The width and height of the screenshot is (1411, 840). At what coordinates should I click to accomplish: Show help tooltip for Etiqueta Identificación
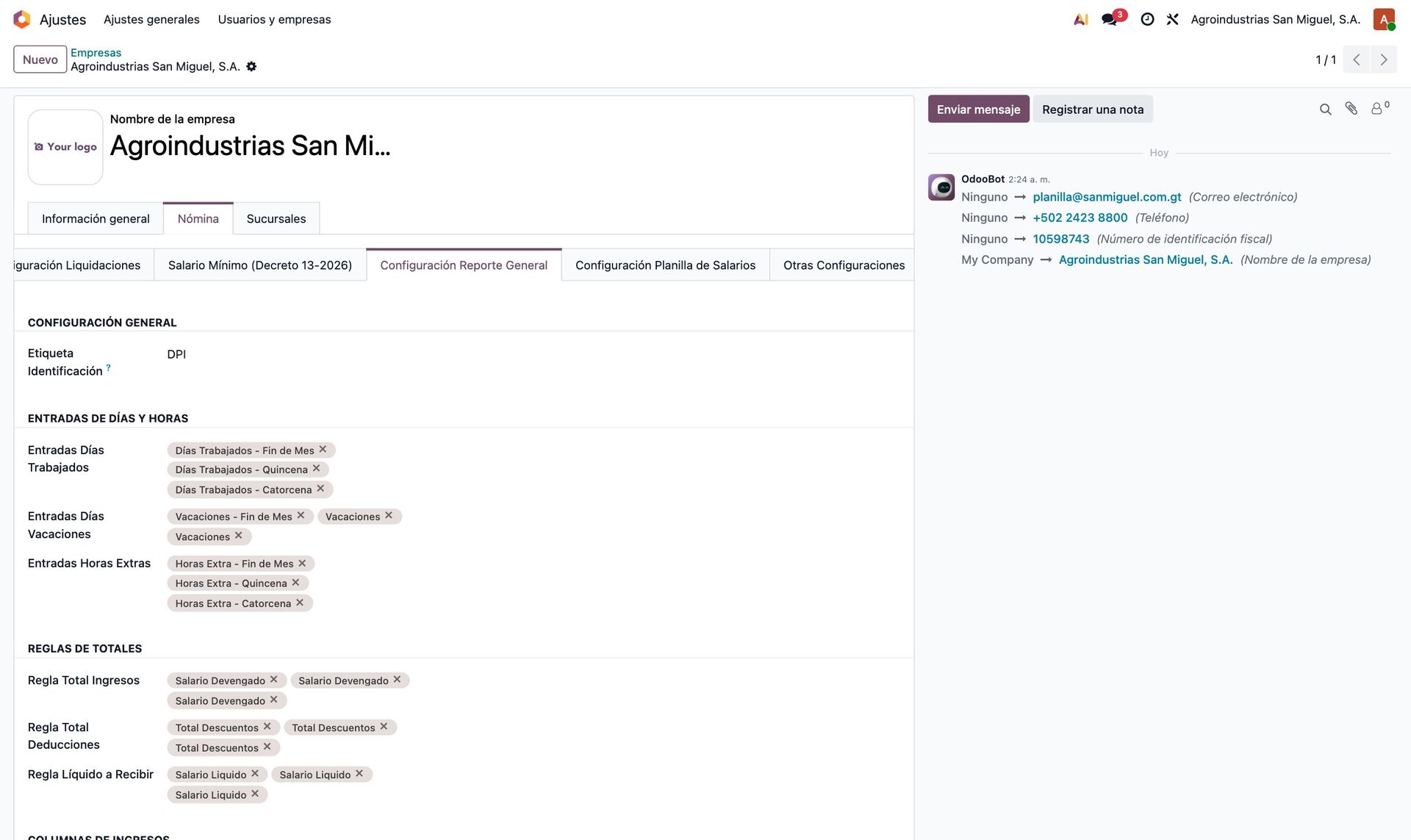pos(108,367)
